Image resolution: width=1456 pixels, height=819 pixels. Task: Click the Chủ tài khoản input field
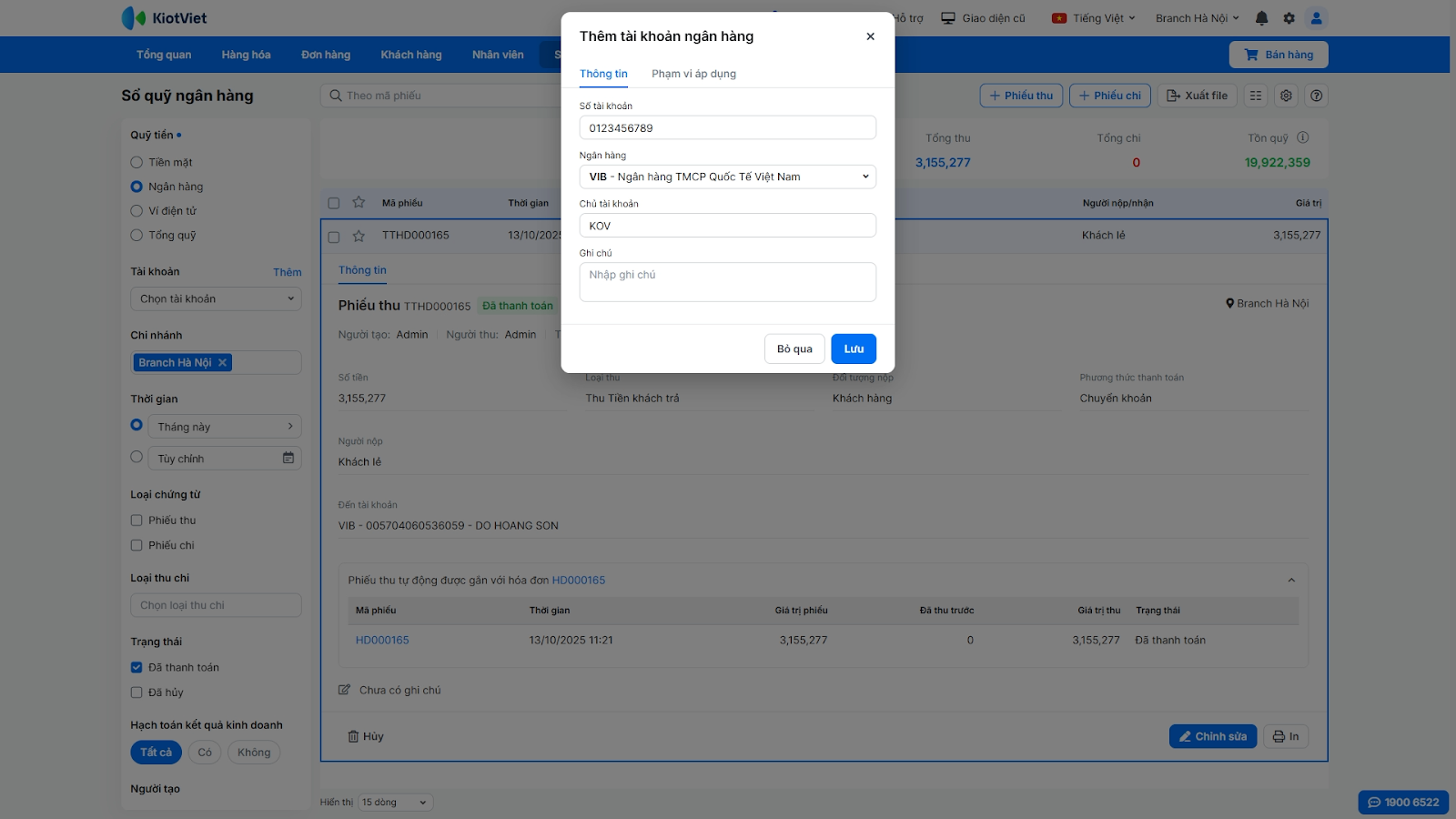coord(728,226)
